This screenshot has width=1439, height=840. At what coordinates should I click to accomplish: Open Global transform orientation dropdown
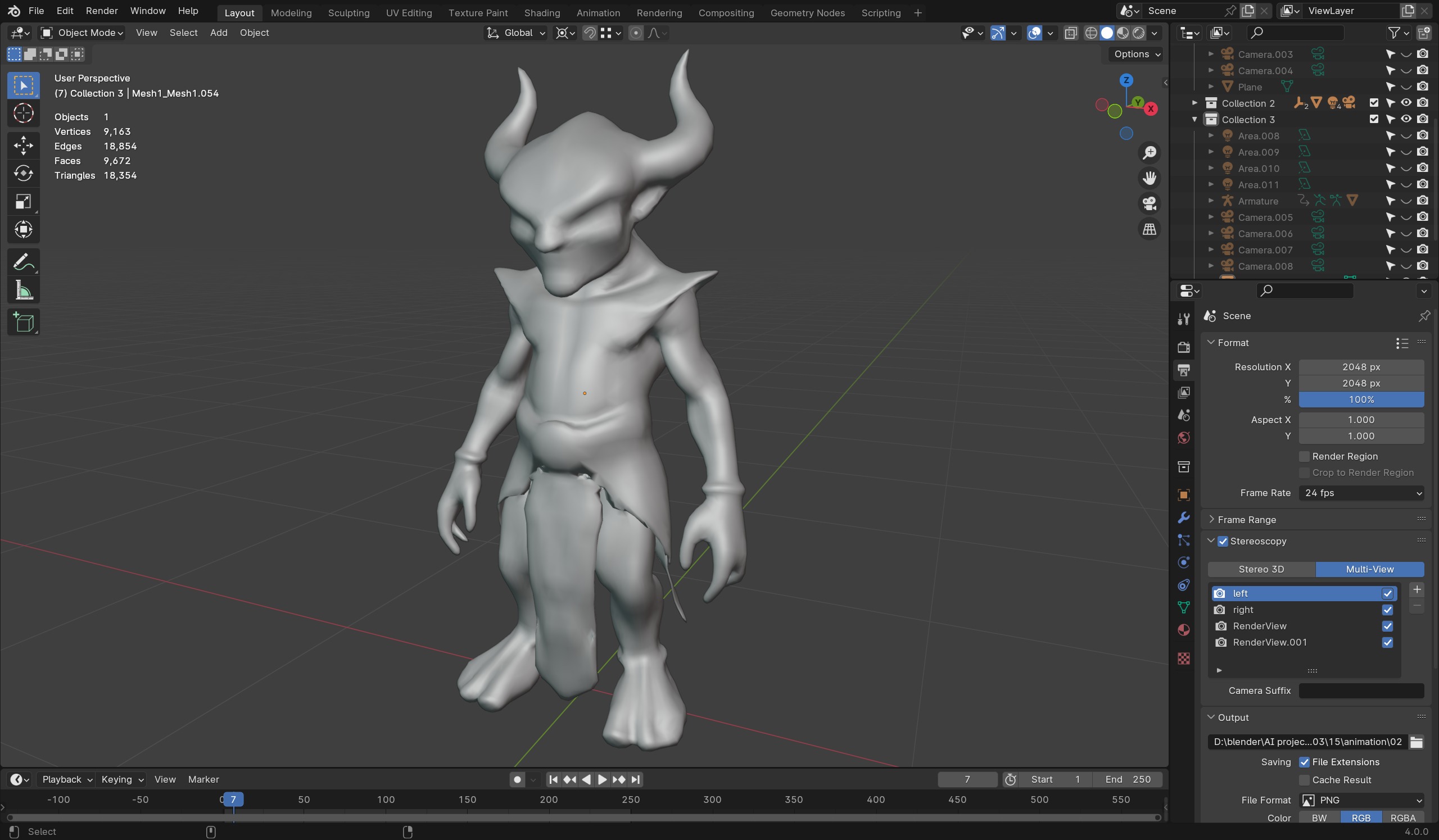[x=515, y=33]
